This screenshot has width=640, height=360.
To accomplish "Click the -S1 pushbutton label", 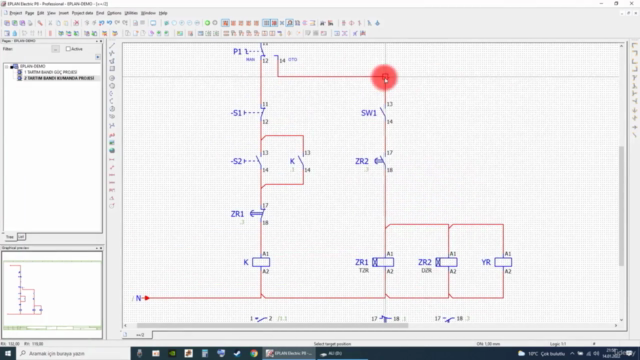I will pos(236,113).
